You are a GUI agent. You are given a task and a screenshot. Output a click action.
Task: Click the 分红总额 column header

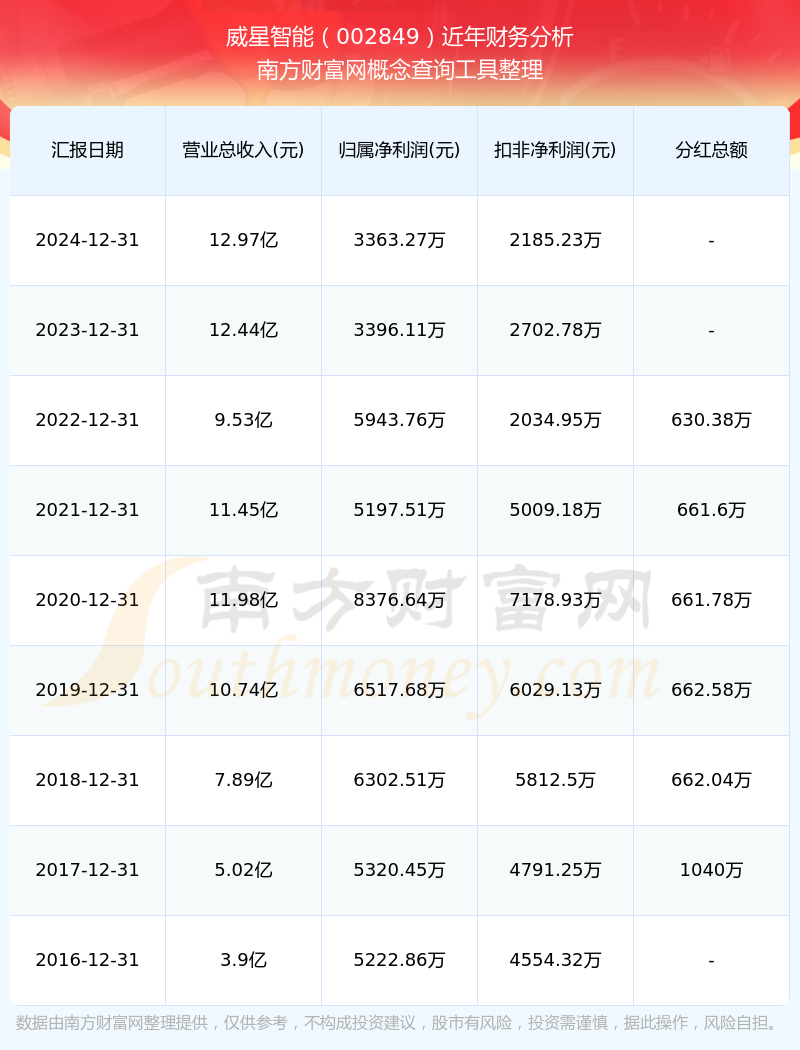[712, 150]
